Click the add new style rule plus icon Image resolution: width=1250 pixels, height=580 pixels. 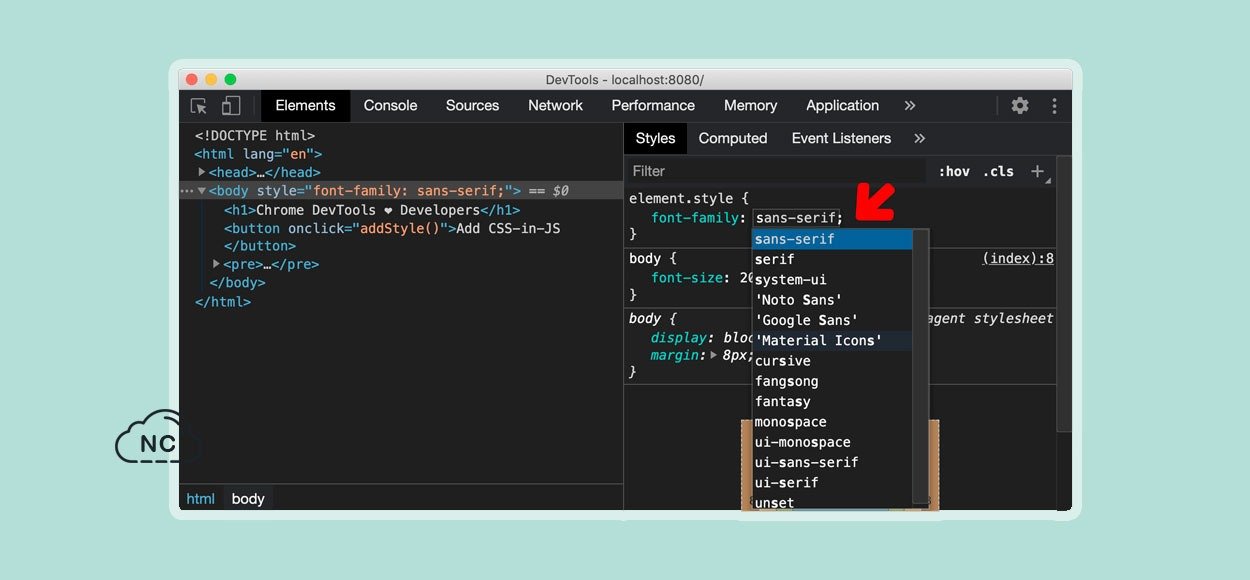[x=1038, y=171]
